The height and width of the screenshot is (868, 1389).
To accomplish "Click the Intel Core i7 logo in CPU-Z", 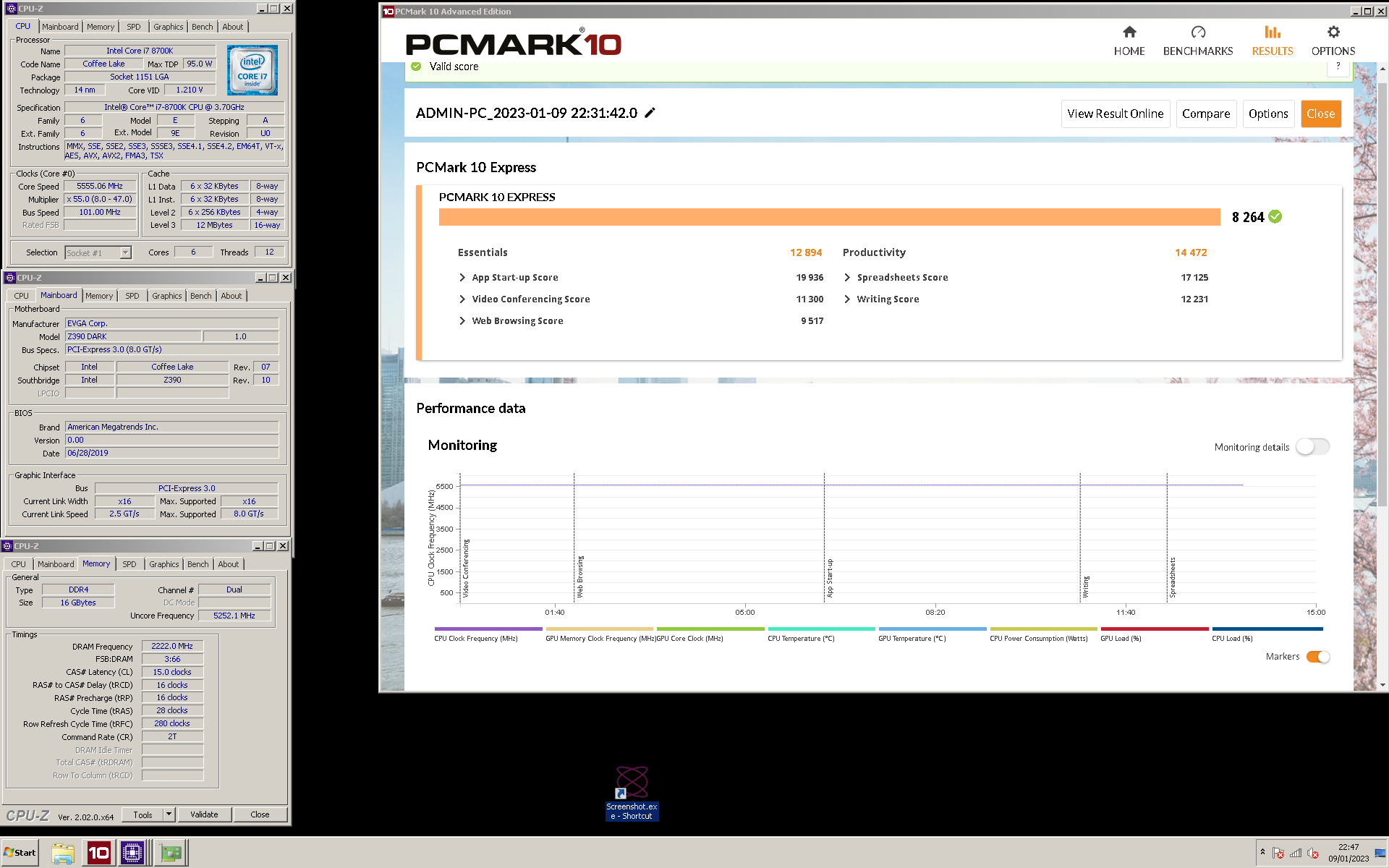I will 252,70.
